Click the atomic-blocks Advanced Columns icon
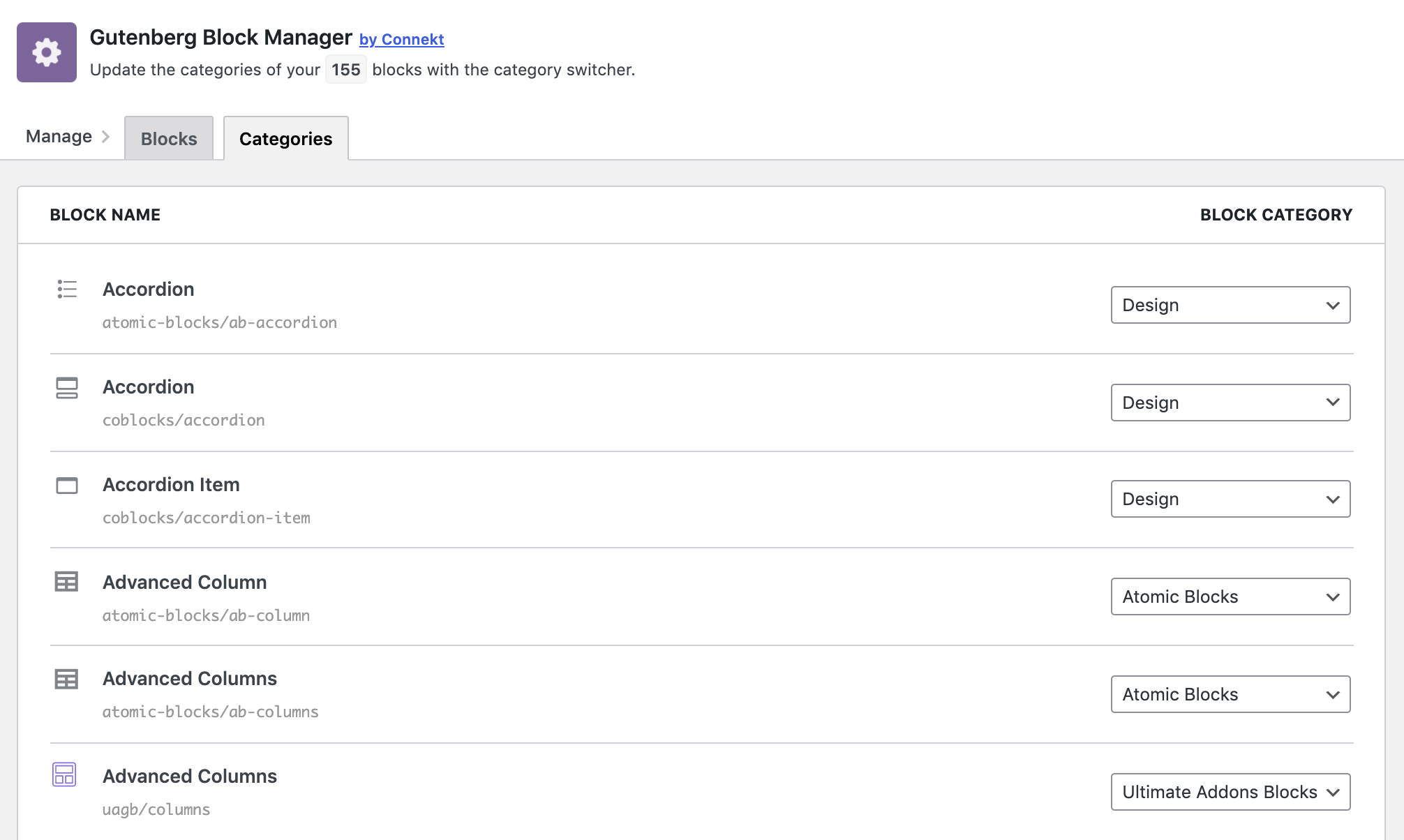The width and height of the screenshot is (1404, 840). tap(67, 679)
